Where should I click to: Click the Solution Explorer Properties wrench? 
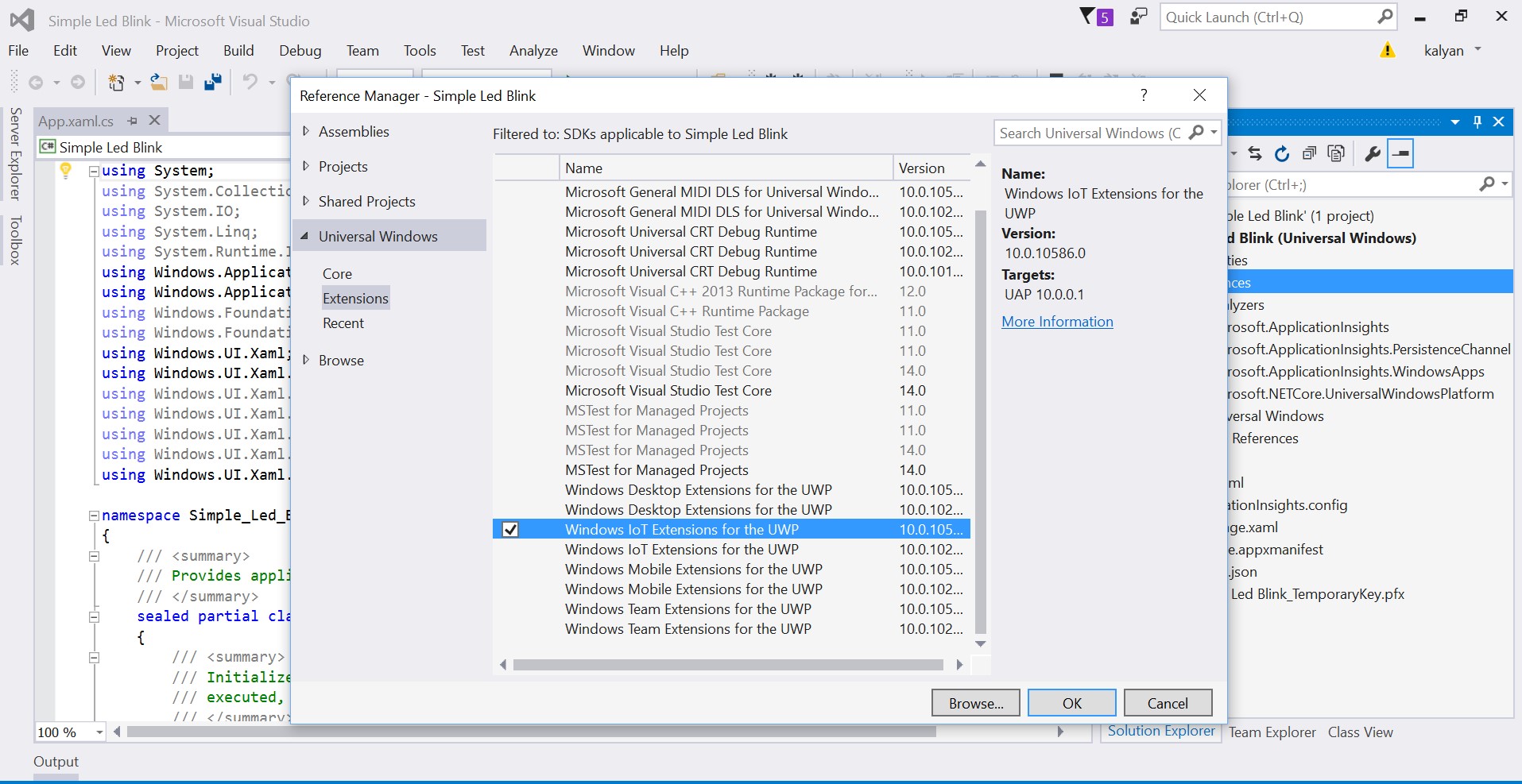pyautogui.click(x=1373, y=153)
